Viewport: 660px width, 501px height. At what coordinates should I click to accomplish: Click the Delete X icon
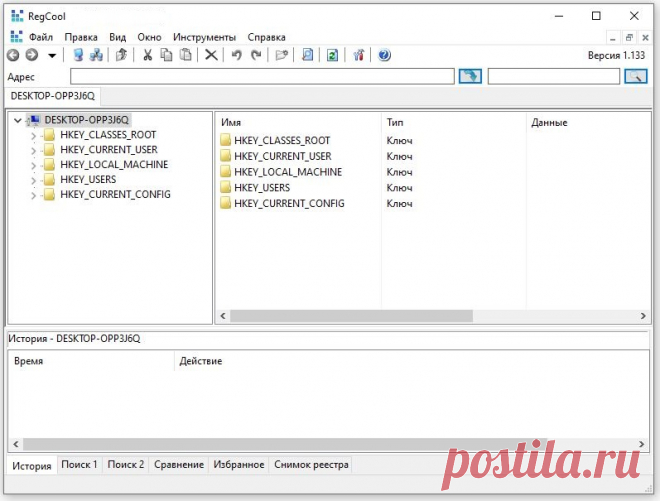click(211, 55)
